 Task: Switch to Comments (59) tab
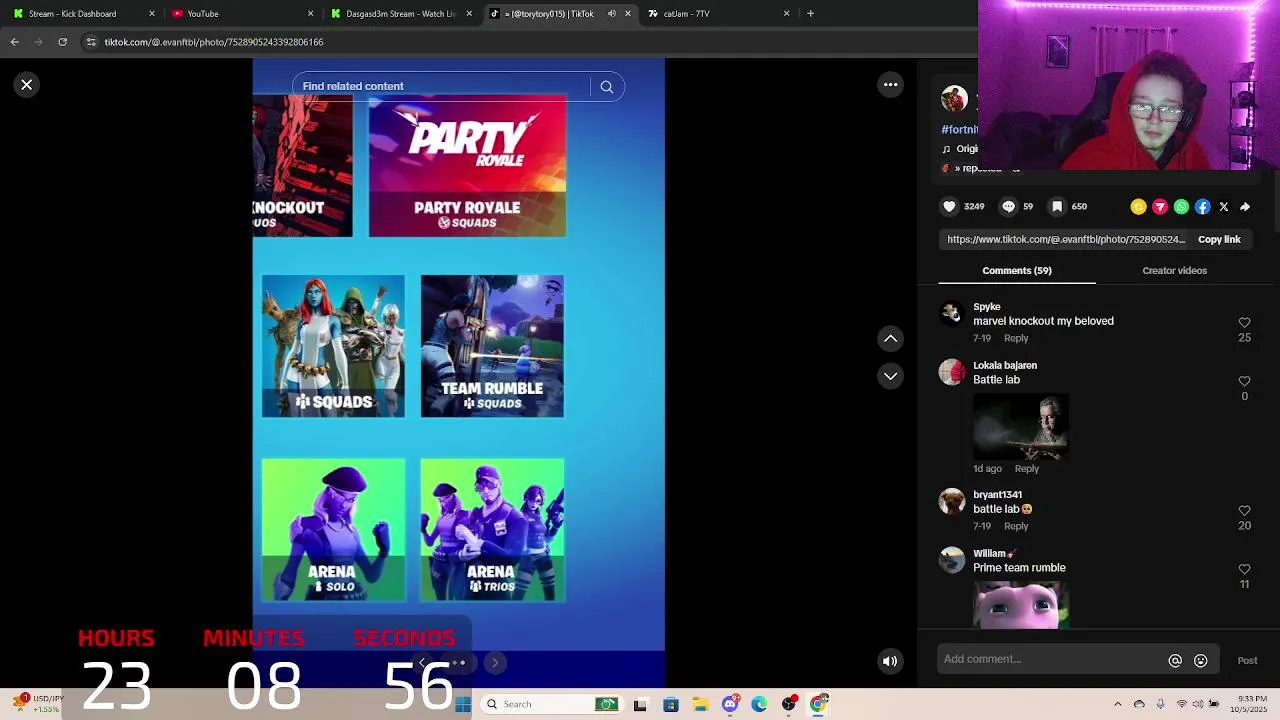pos(1016,271)
